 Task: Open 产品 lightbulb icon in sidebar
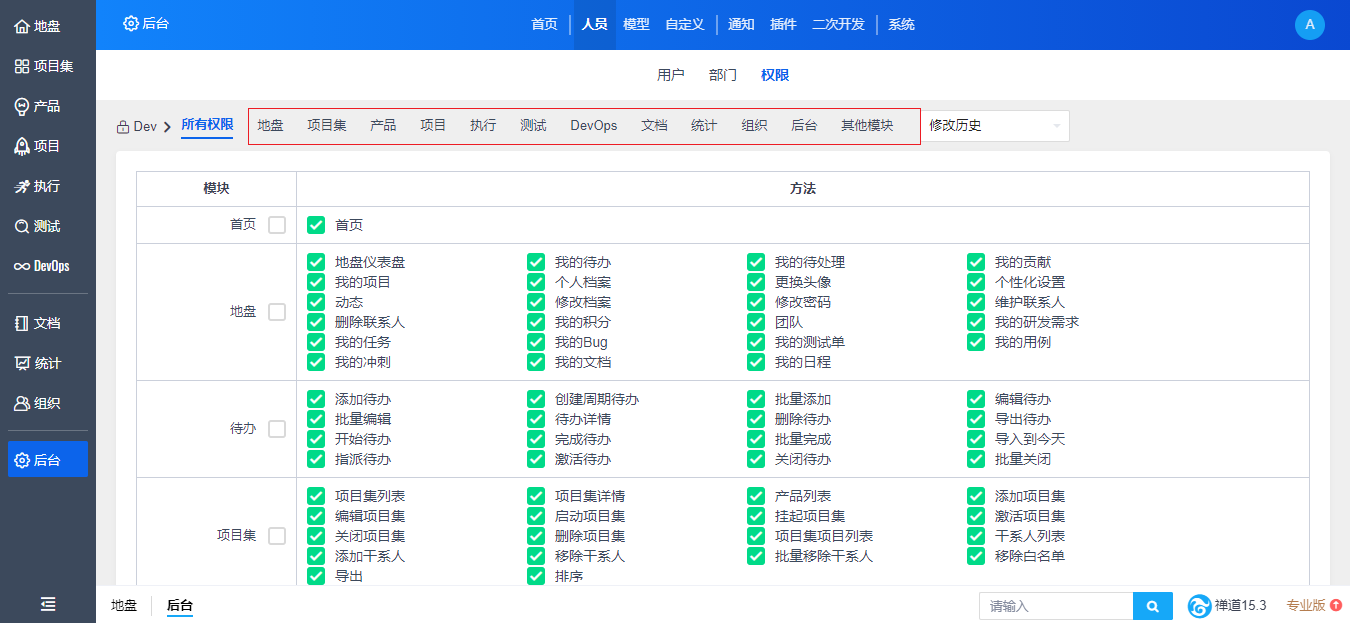[x=22, y=106]
